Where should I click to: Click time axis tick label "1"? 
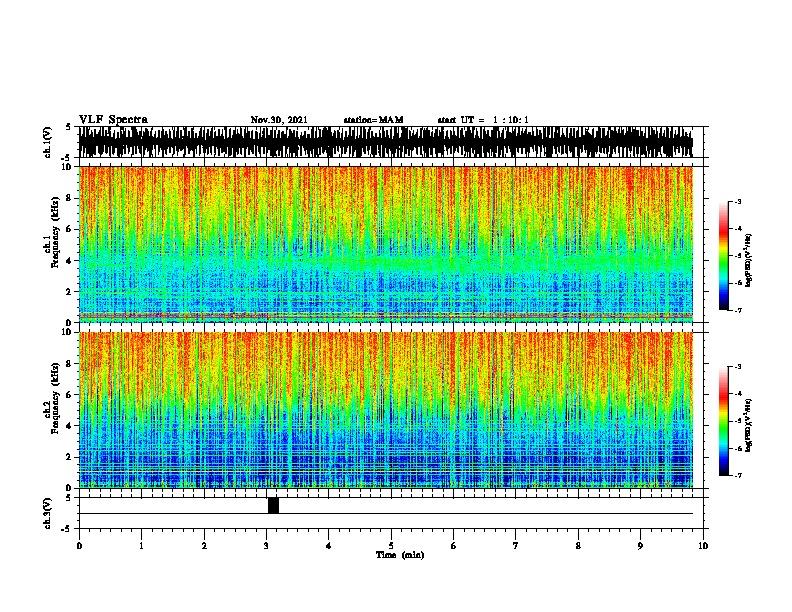[x=141, y=546]
